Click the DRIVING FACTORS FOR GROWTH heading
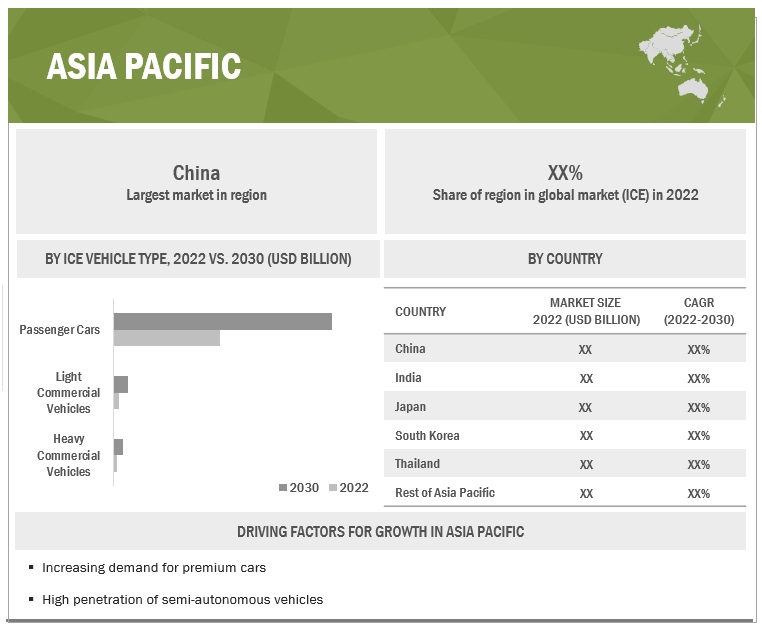 point(380,532)
